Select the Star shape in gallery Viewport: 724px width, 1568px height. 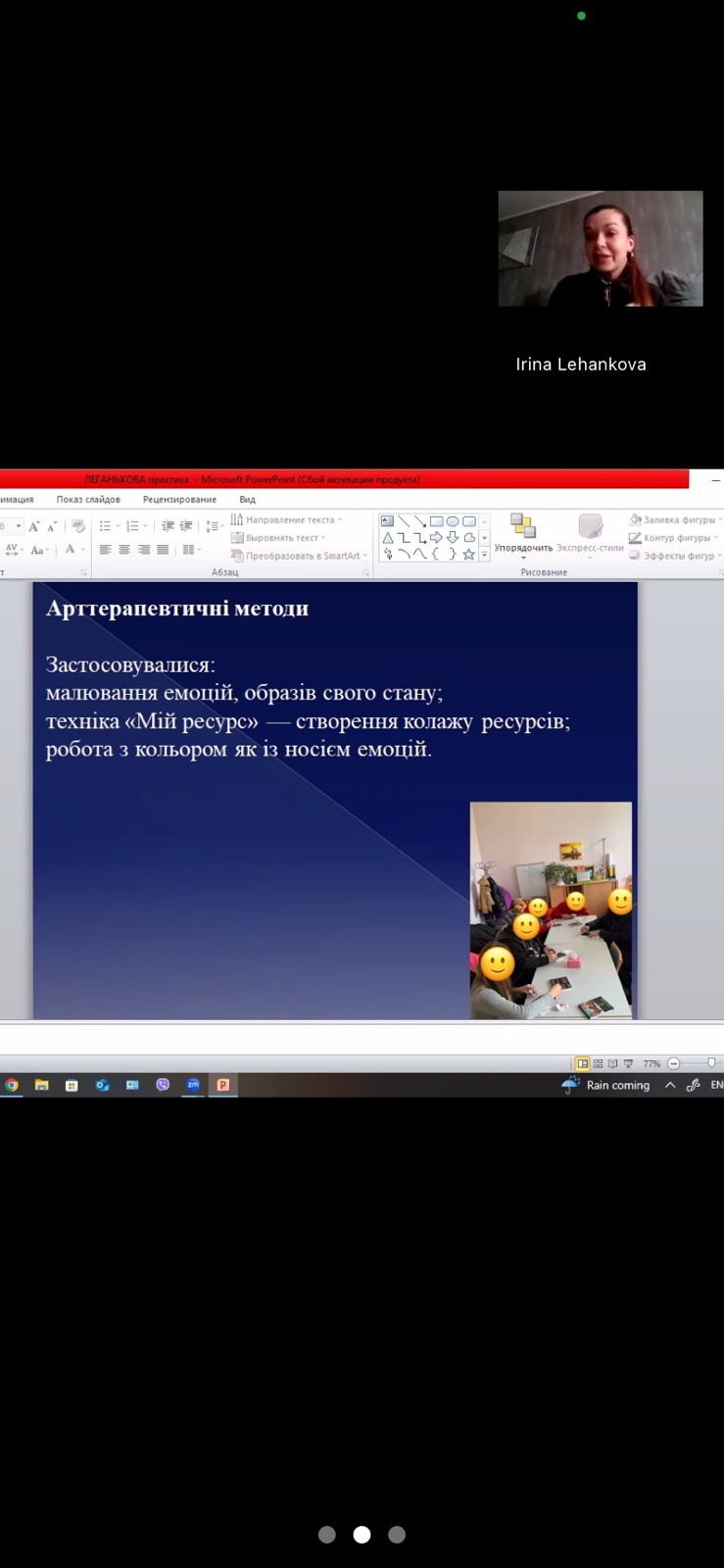click(x=469, y=555)
